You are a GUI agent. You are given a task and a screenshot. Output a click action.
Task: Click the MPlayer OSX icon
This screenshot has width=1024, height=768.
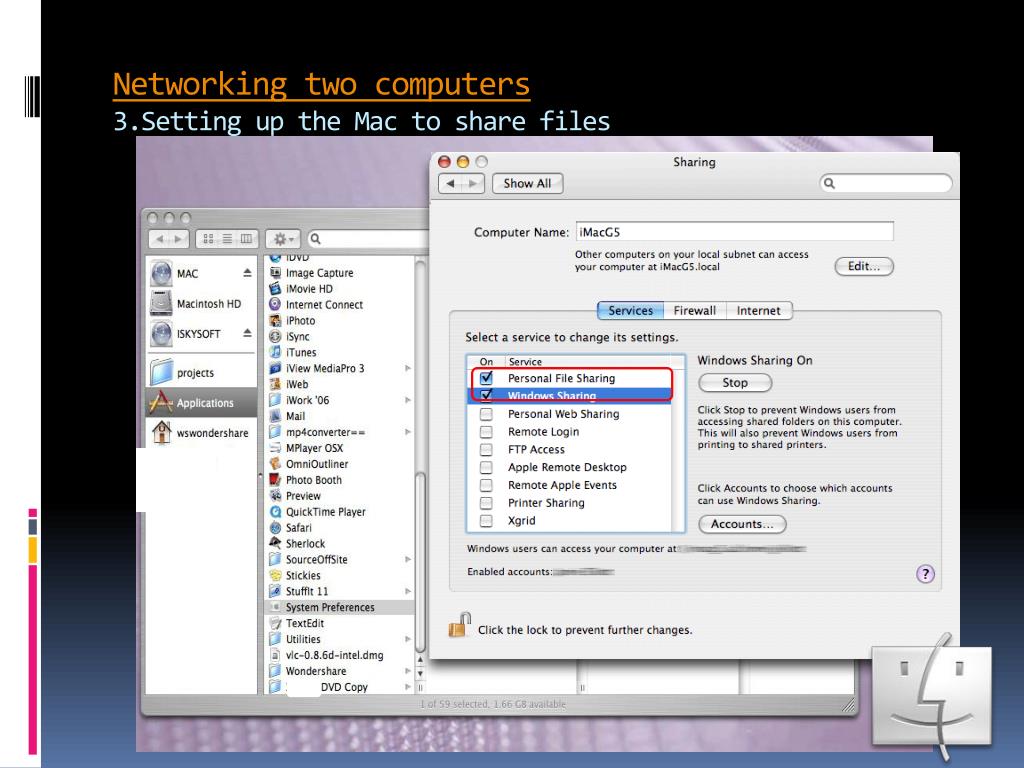(x=276, y=448)
